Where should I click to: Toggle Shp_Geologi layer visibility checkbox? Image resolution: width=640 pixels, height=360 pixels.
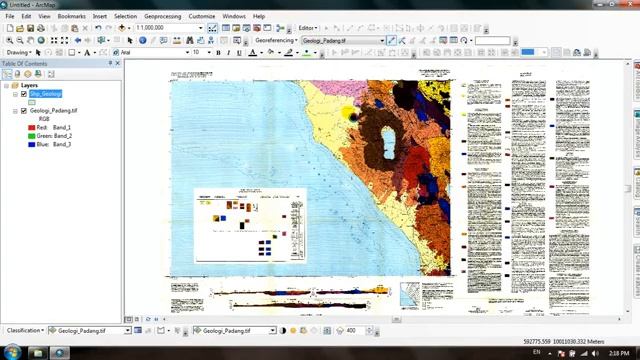click(24, 94)
